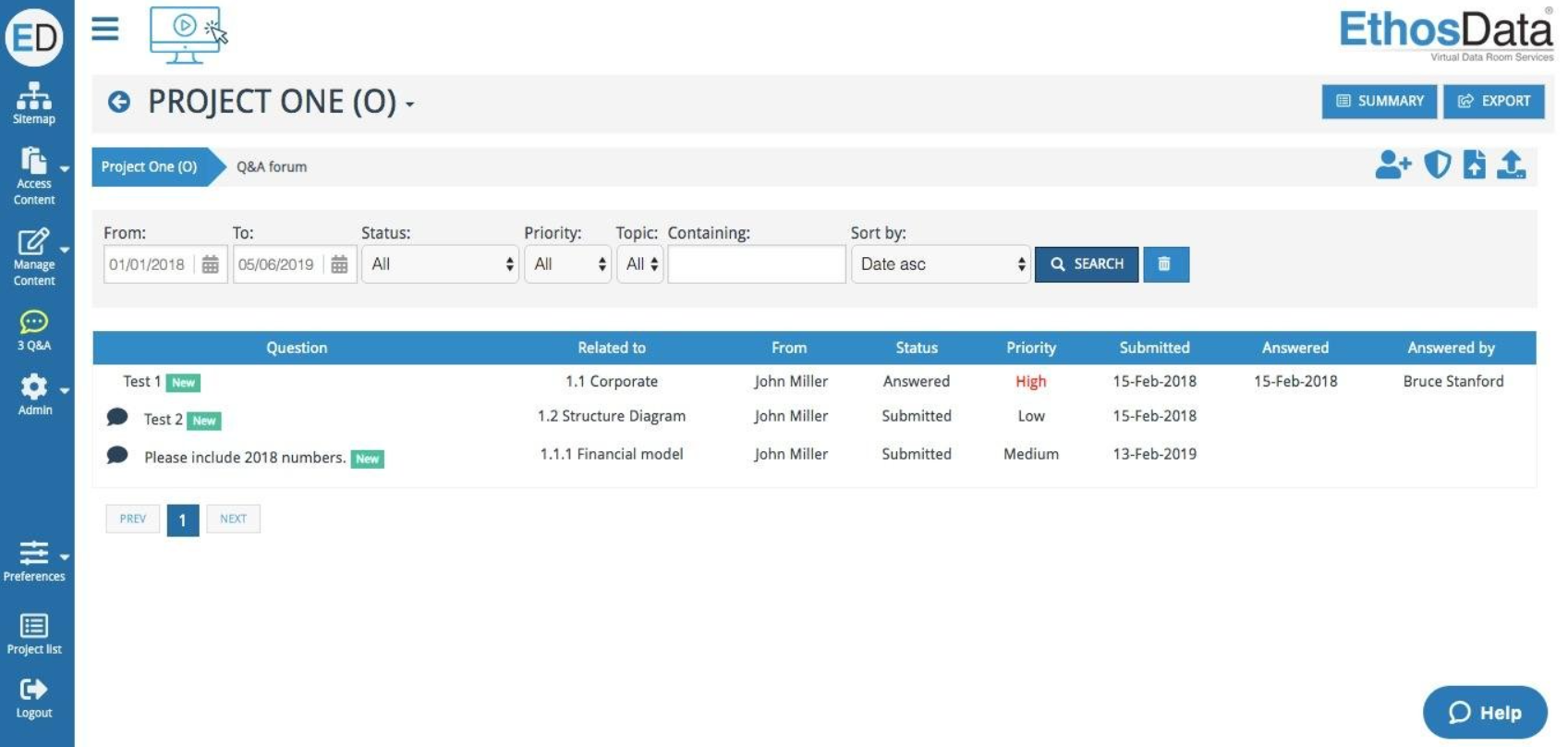Click the back arrow beside Project One
This screenshot has height=747, width=1568.
click(x=119, y=102)
